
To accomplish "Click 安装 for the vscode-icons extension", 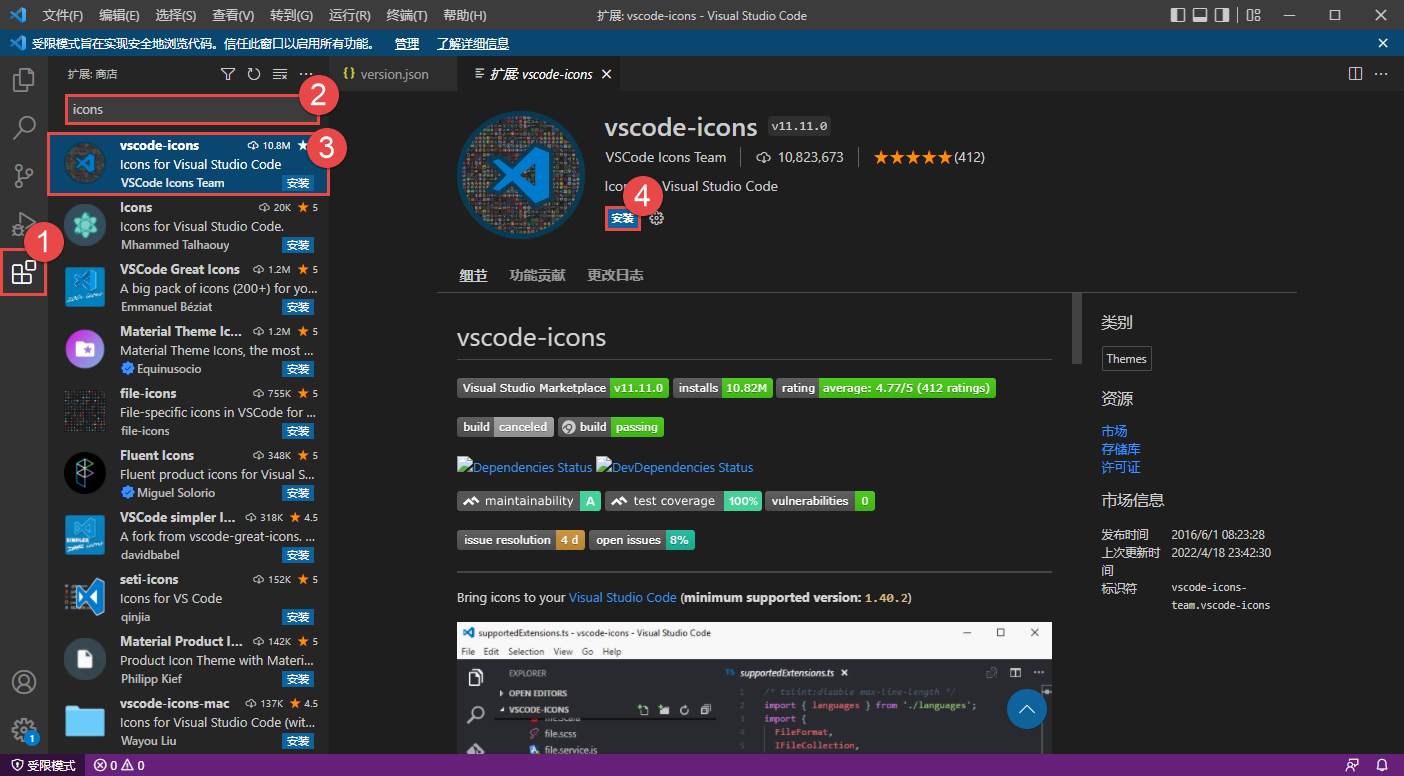I will coord(623,218).
